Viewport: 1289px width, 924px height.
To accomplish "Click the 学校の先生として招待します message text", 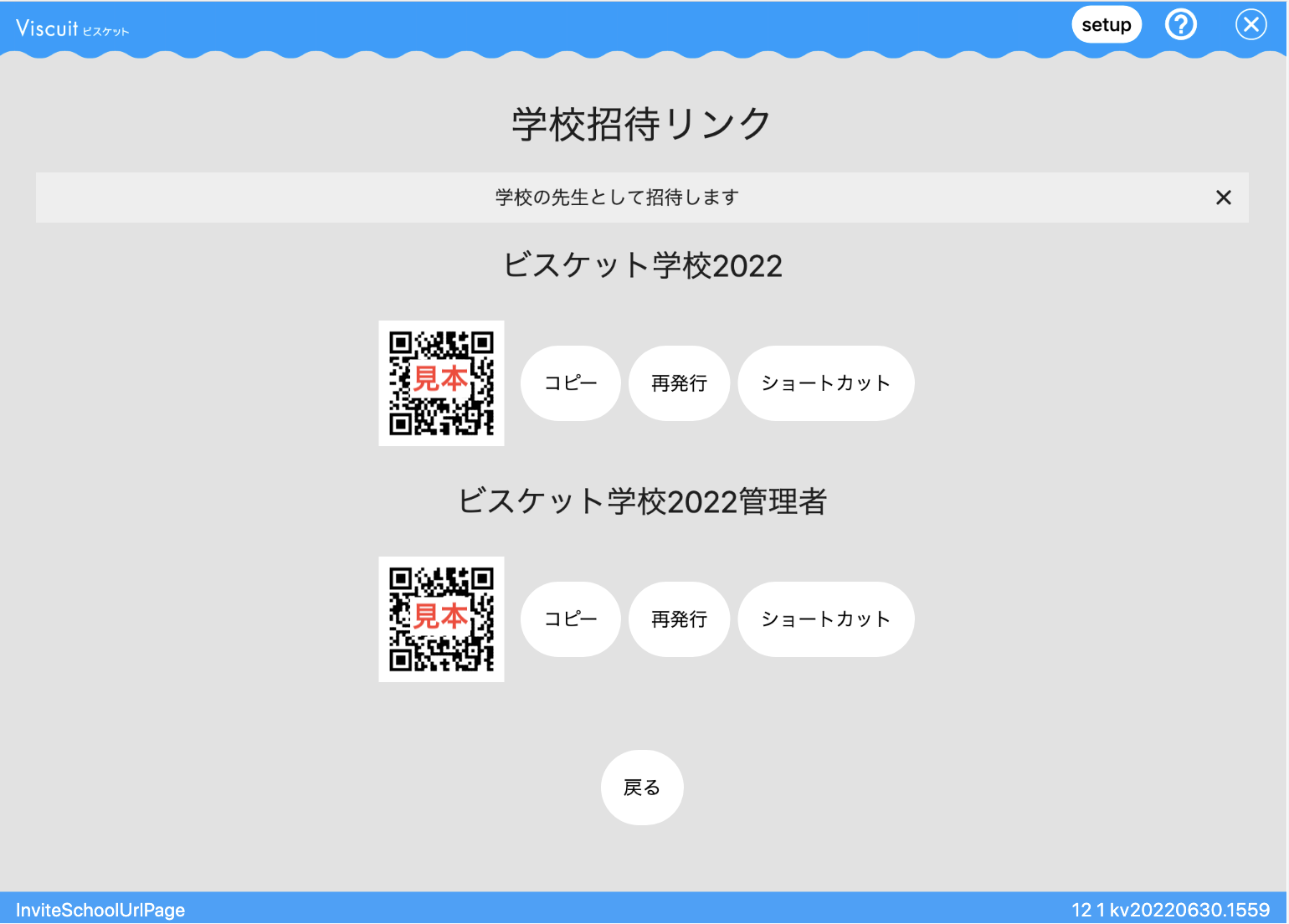I will click(x=617, y=198).
